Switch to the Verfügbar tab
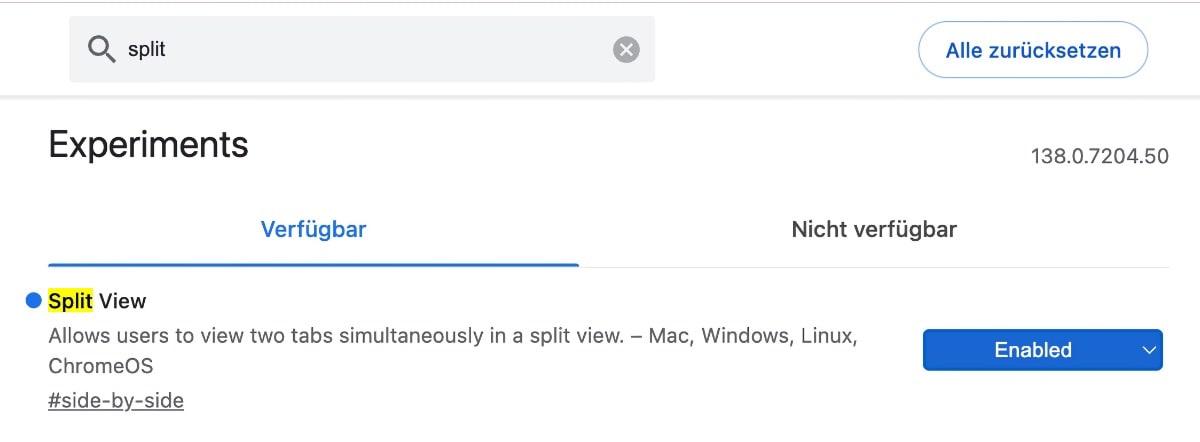This screenshot has width=1200, height=442. [313, 230]
